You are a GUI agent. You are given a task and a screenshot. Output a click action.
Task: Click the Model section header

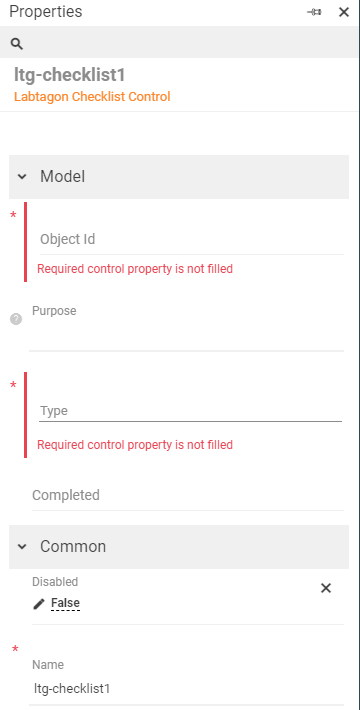(x=179, y=177)
